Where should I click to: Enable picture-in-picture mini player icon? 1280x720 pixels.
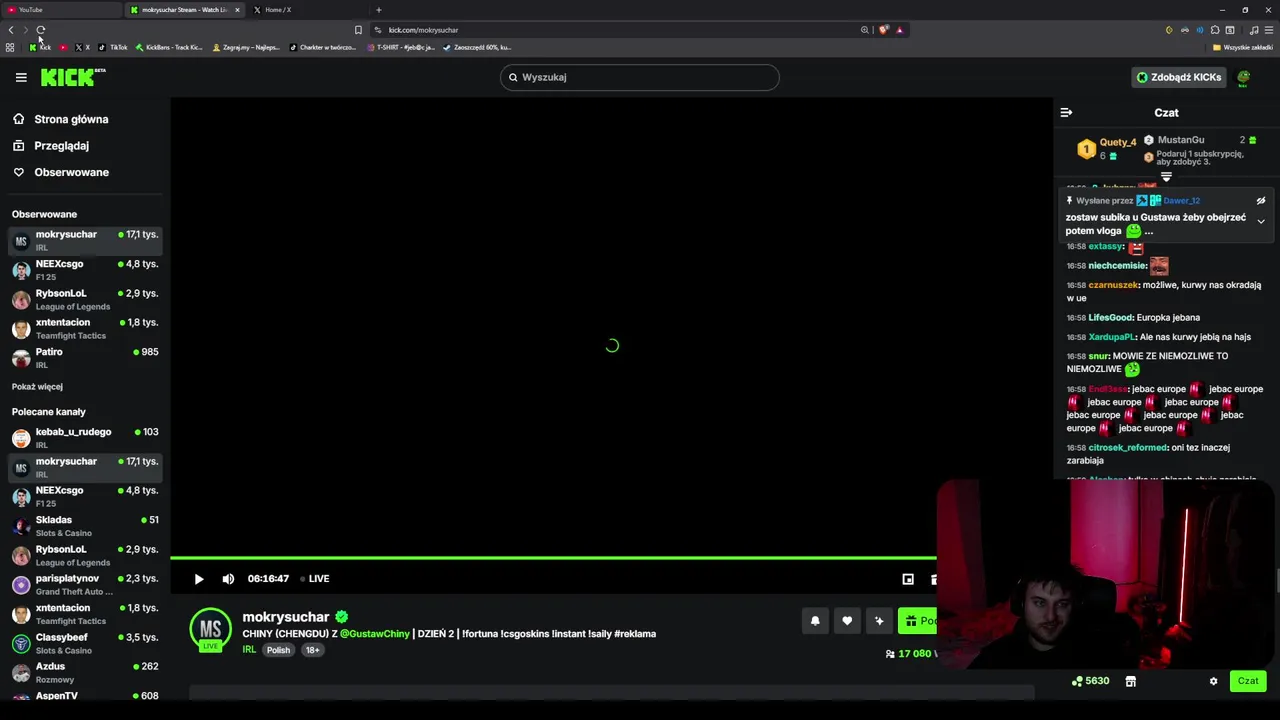click(908, 579)
